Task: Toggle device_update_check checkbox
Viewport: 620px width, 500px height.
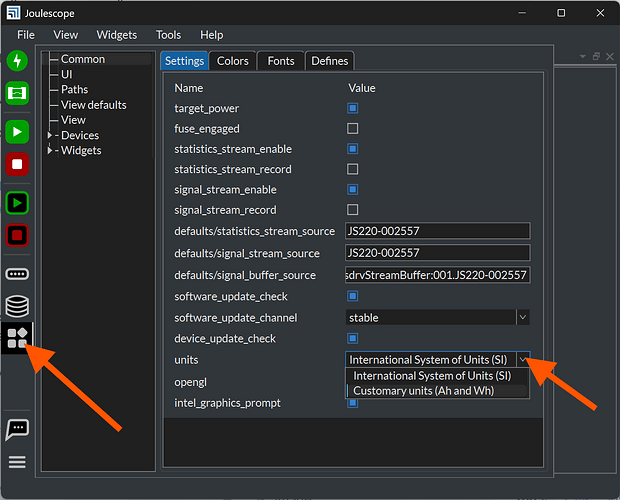Action: (x=352, y=338)
